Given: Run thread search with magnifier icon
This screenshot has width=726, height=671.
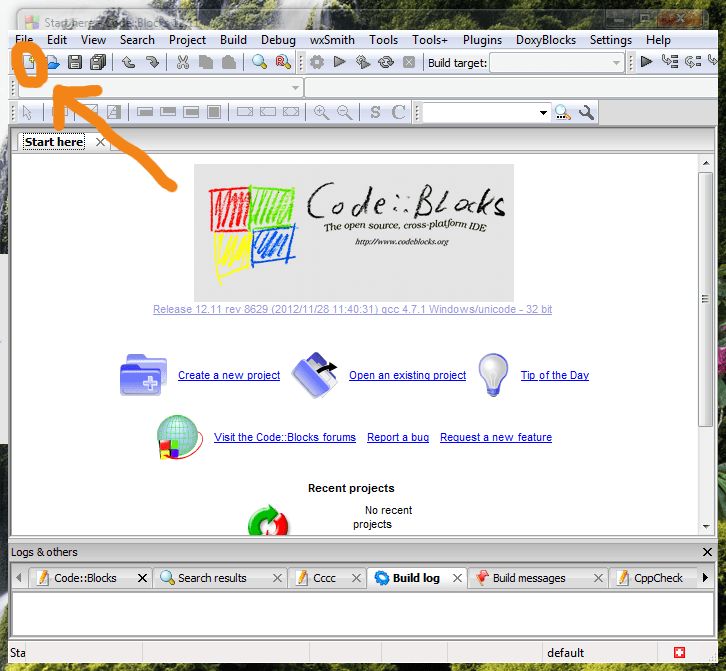Looking at the screenshot, I should [x=563, y=113].
